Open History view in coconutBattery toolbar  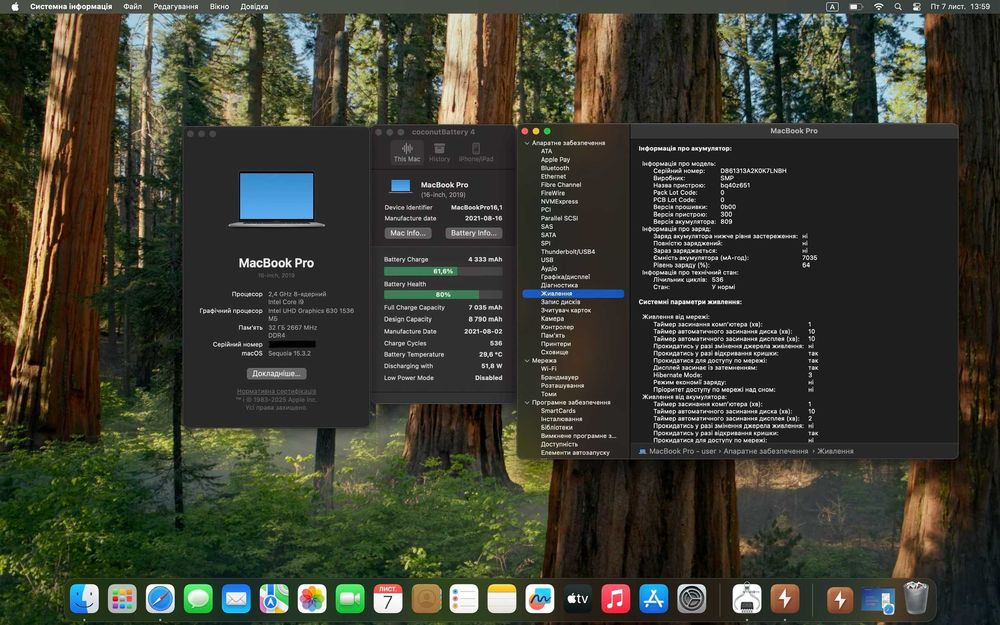point(439,152)
